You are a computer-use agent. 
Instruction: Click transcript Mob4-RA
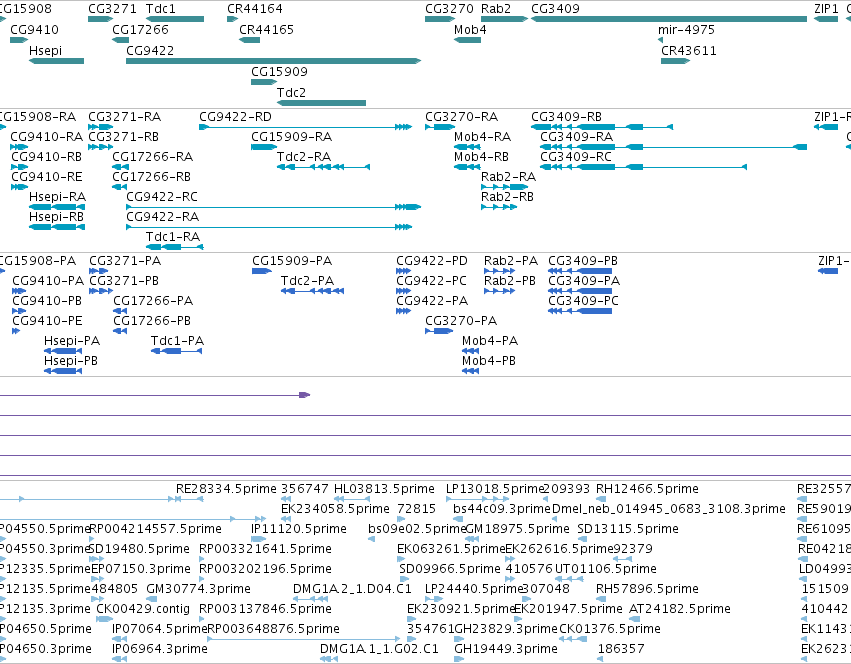482,137
